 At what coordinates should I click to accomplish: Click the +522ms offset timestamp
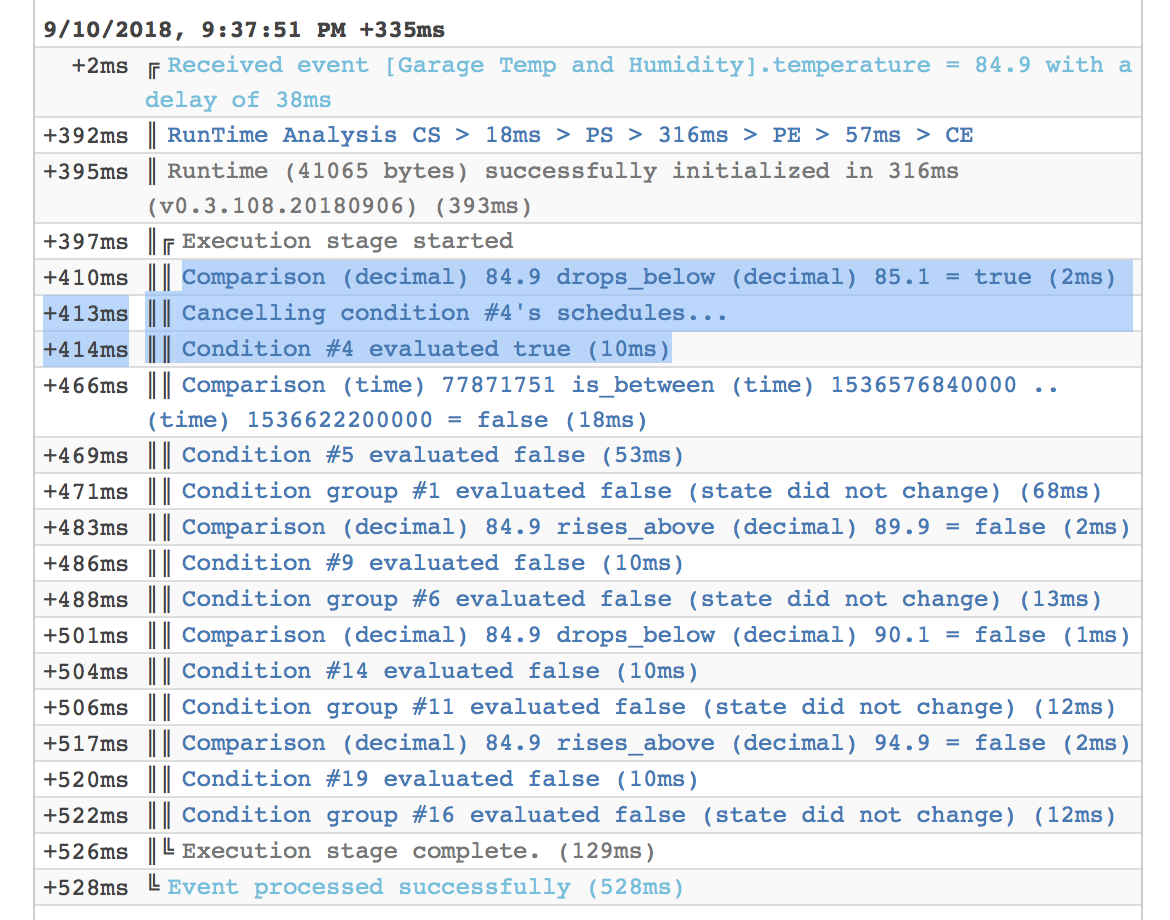point(86,816)
